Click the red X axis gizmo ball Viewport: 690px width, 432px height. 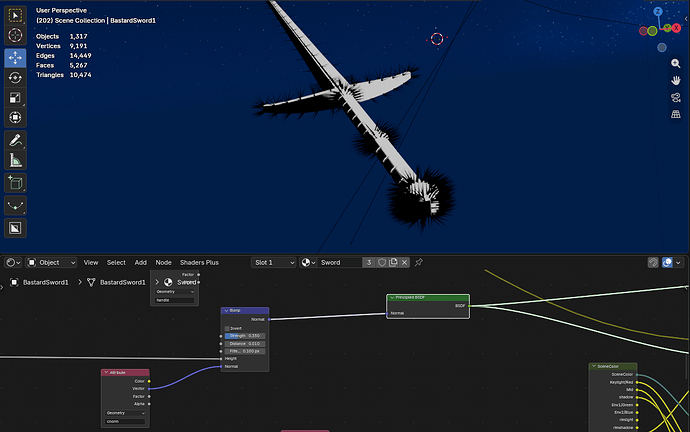[676, 28]
